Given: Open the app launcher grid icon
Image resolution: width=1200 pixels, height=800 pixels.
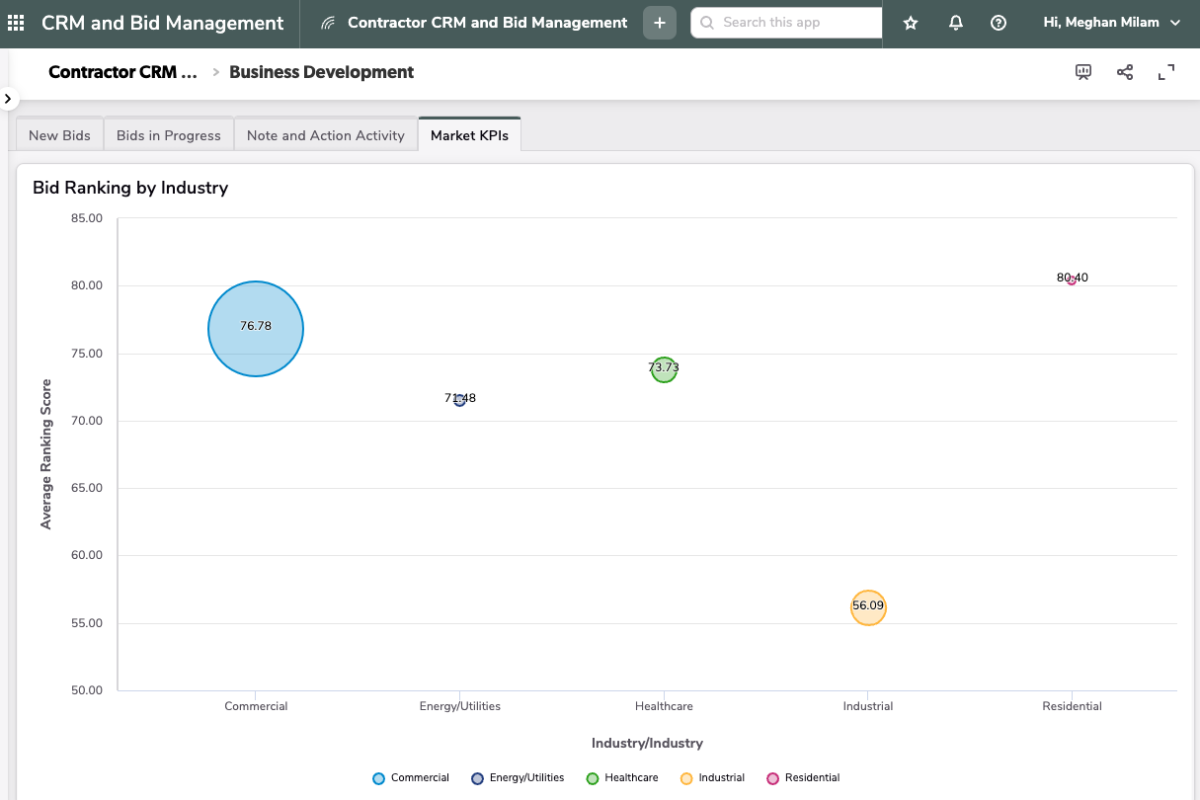Looking at the screenshot, I should pyautogui.click(x=16, y=23).
